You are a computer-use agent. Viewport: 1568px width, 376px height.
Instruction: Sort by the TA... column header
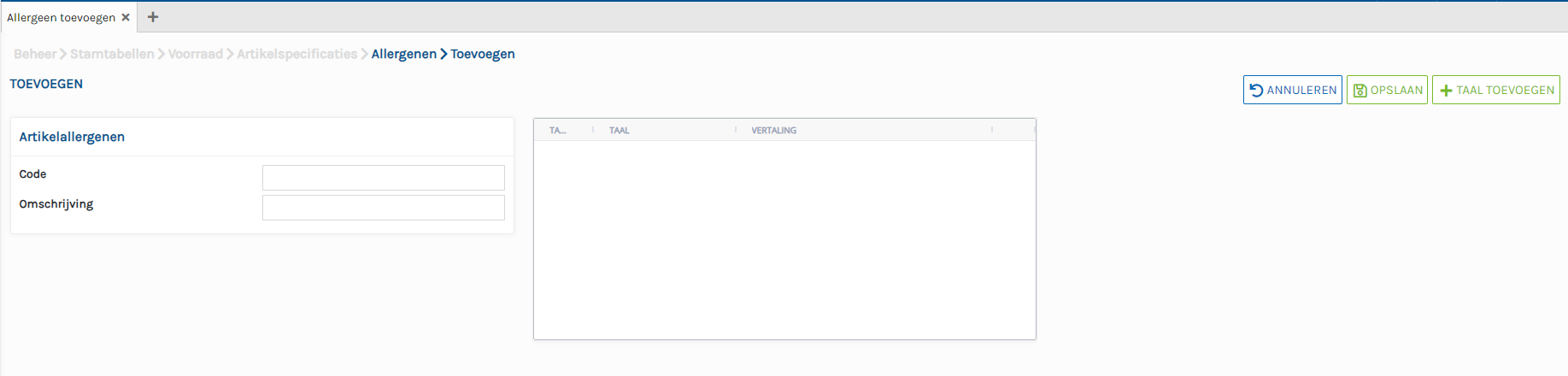[x=558, y=131]
